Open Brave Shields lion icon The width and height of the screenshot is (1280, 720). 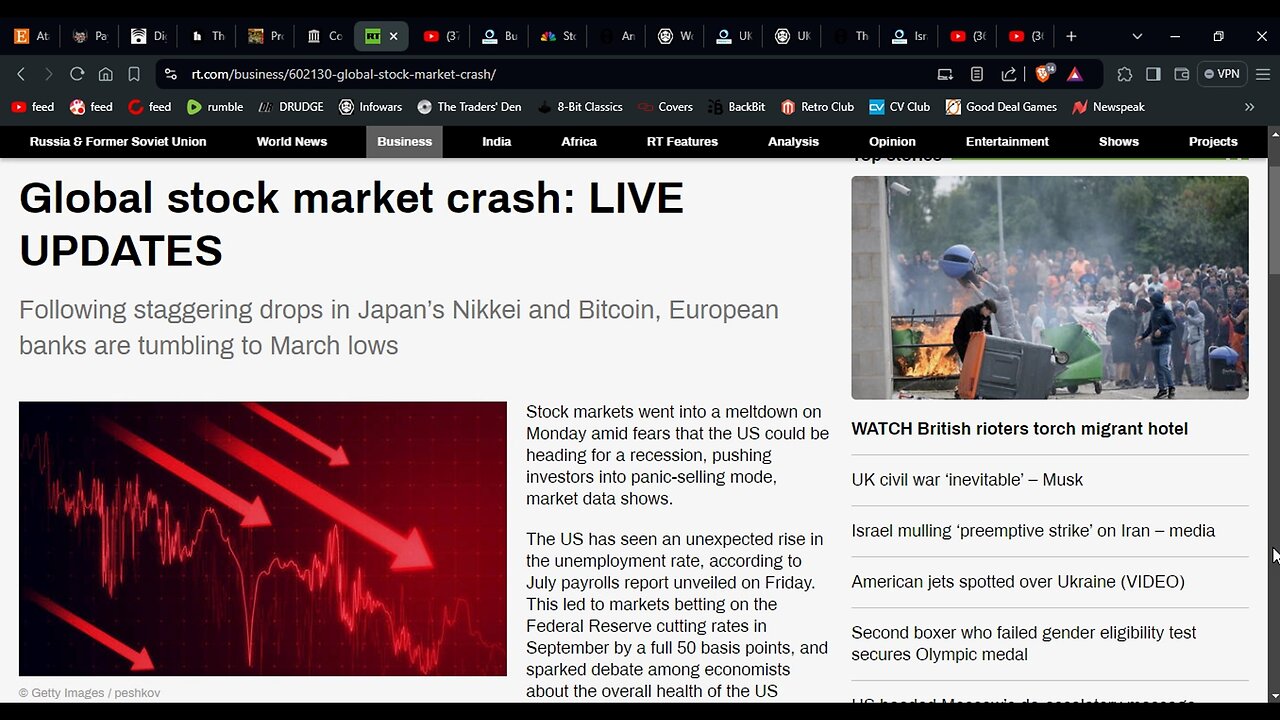[1045, 74]
